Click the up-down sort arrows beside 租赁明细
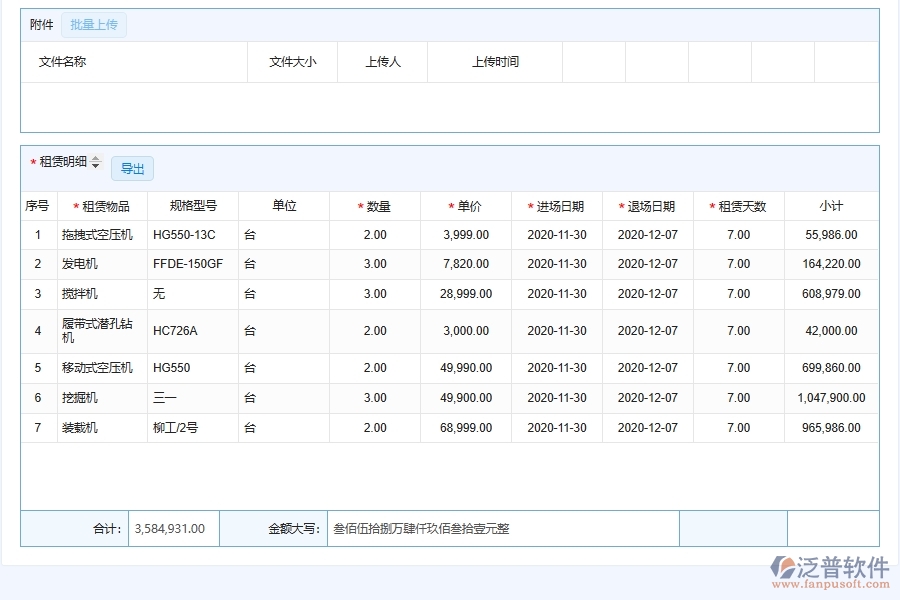This screenshot has height=600, width=900. [x=95, y=161]
